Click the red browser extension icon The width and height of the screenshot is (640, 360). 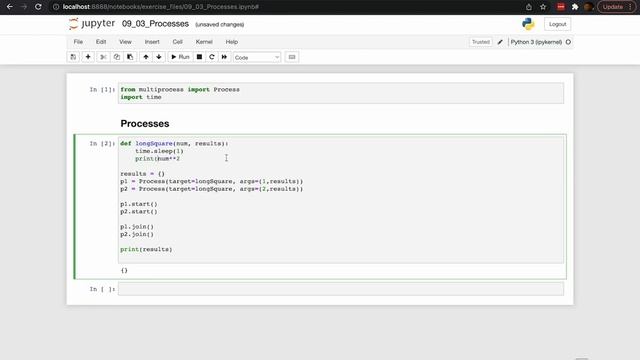pos(561,7)
